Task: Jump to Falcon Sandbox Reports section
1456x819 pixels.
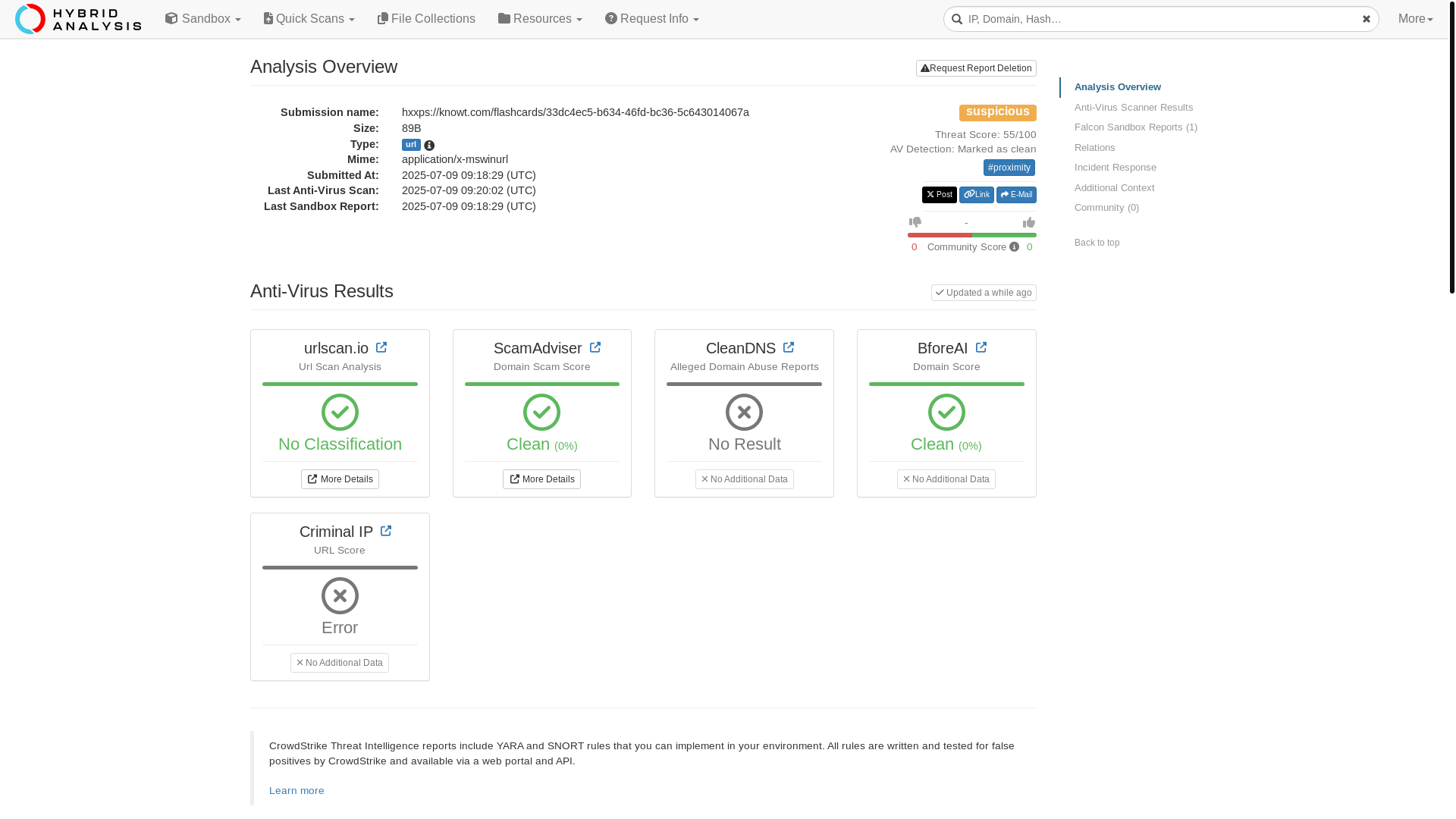Action: (1136, 127)
